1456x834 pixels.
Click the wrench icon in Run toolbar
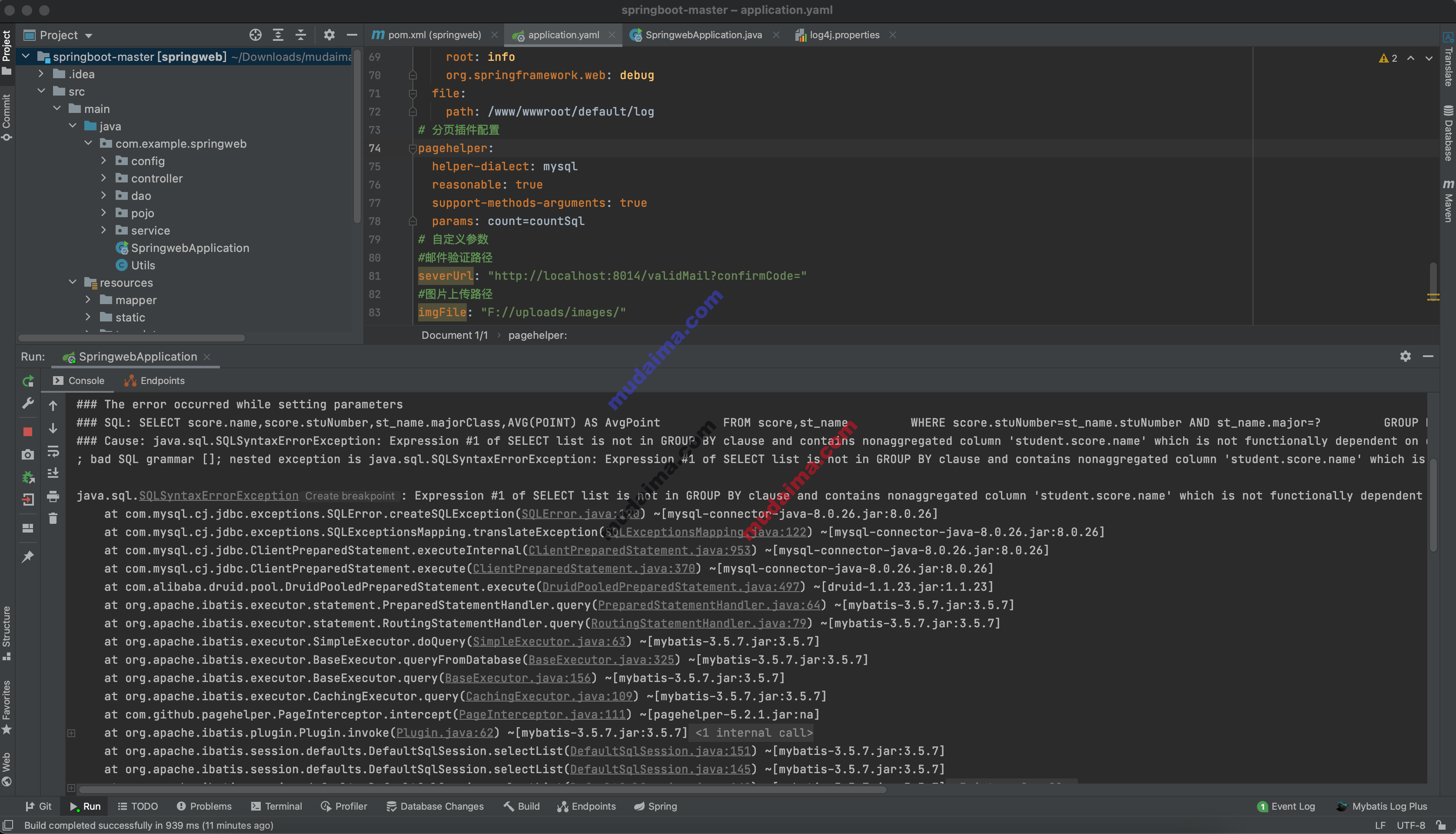tap(27, 403)
